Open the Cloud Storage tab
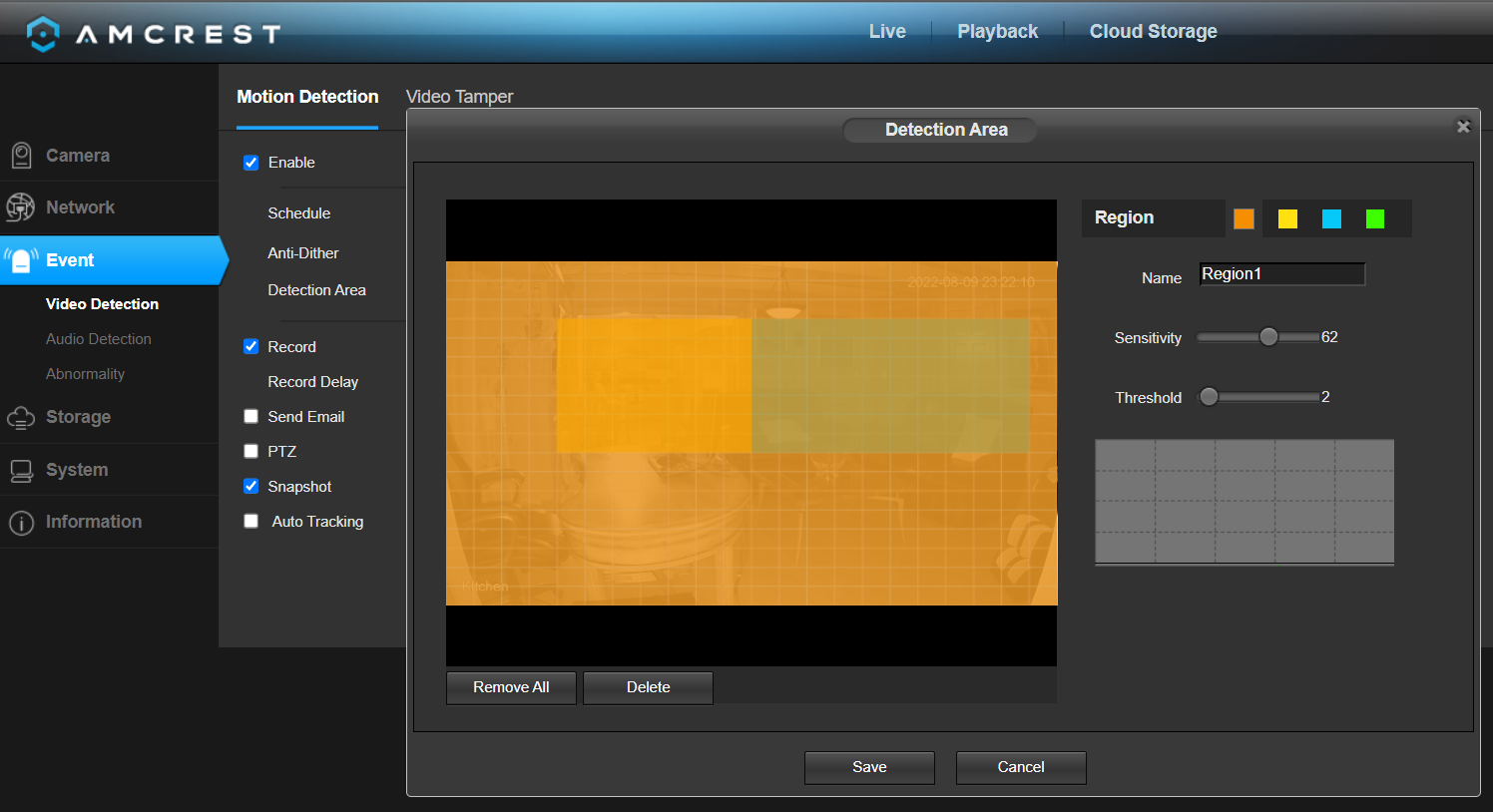The image size is (1493, 812). [x=1154, y=32]
